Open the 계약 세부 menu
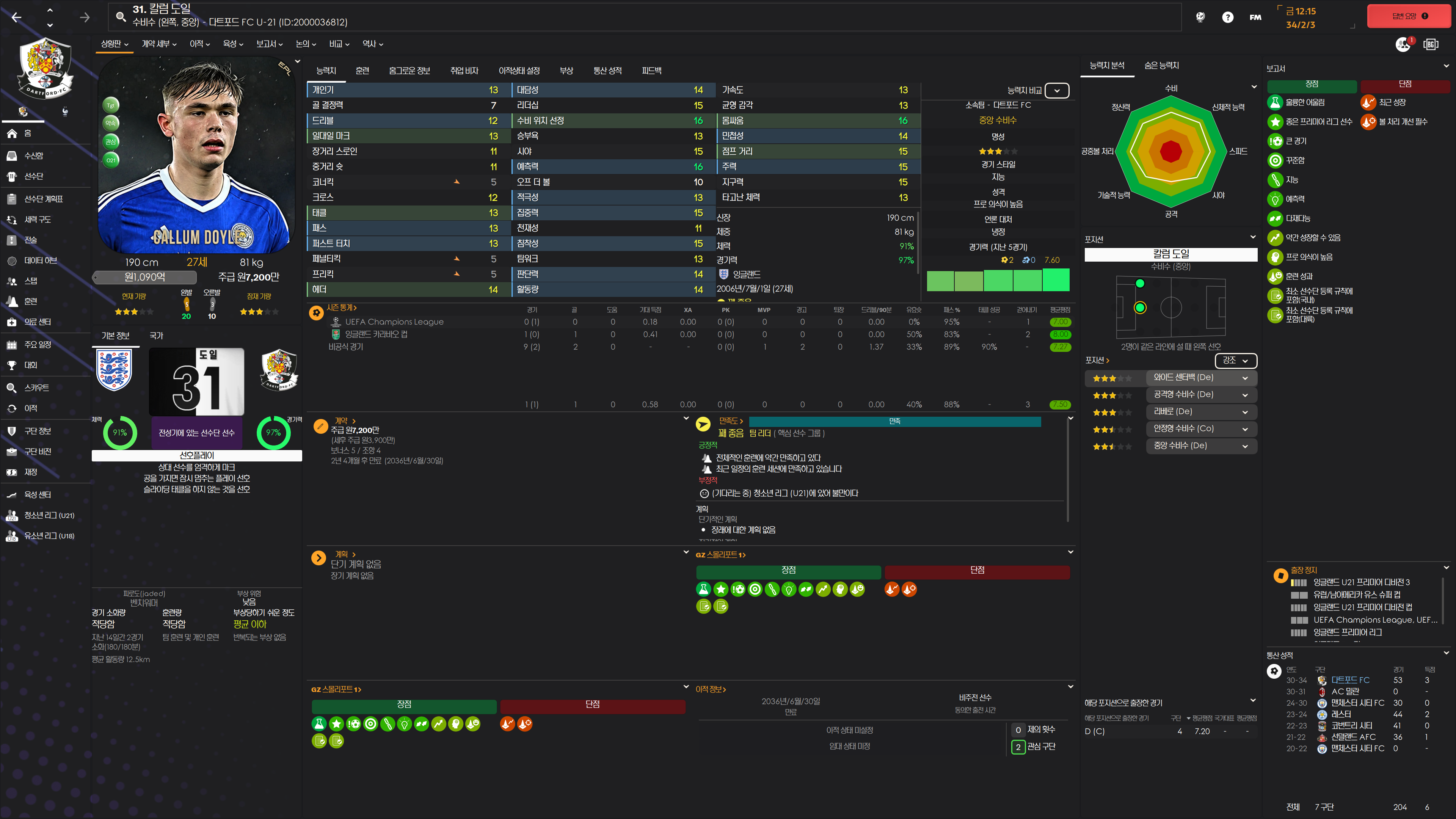The image size is (1456, 819). (159, 44)
